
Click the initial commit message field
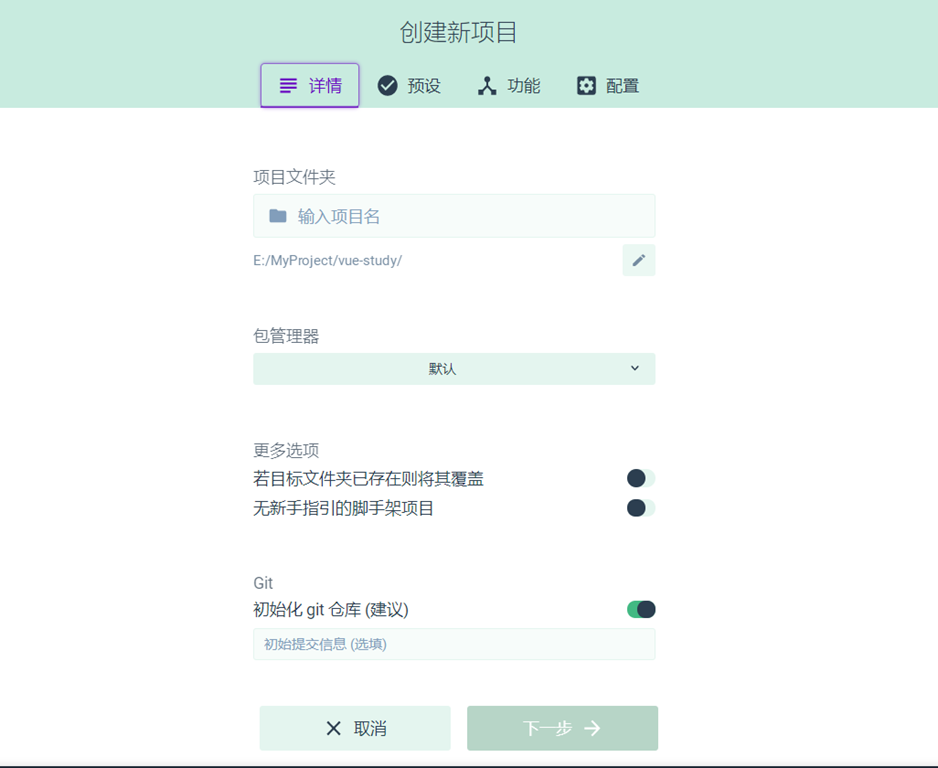tap(454, 644)
